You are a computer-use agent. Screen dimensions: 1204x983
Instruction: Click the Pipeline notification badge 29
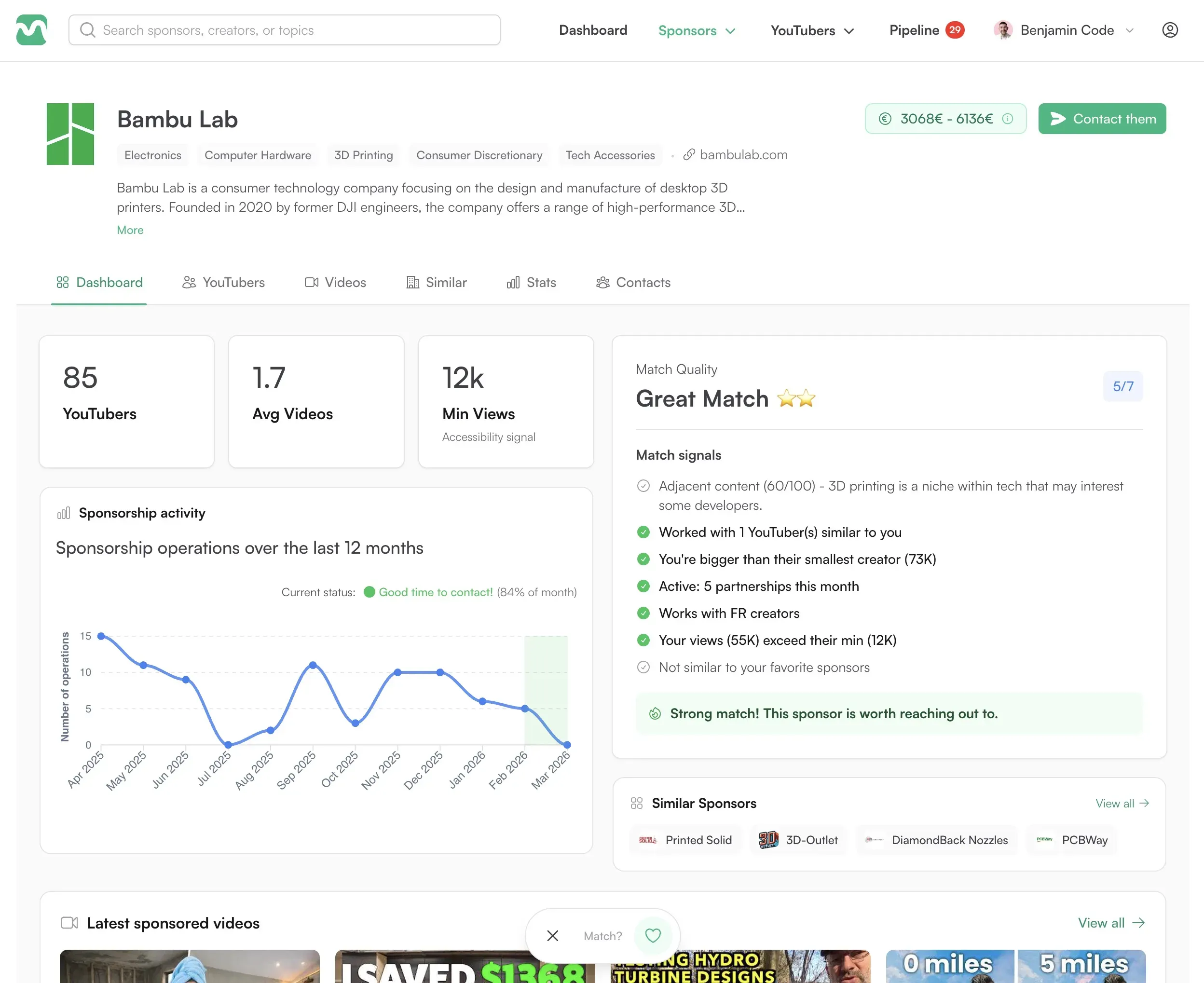pos(955,30)
